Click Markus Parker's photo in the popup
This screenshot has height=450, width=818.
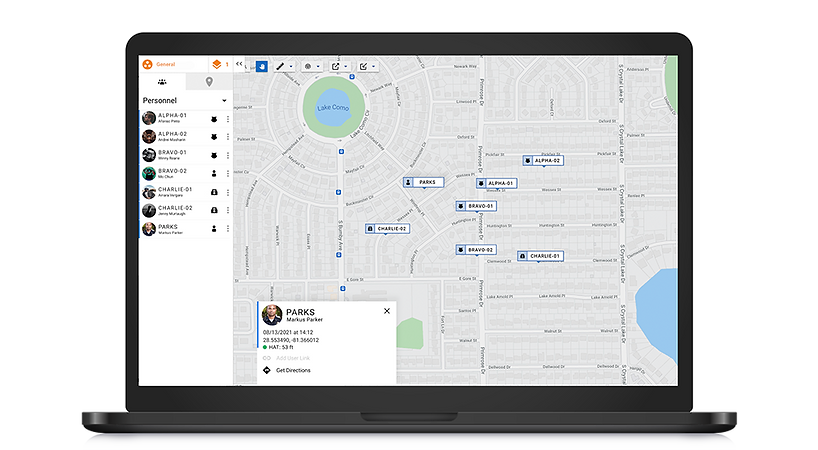[272, 315]
